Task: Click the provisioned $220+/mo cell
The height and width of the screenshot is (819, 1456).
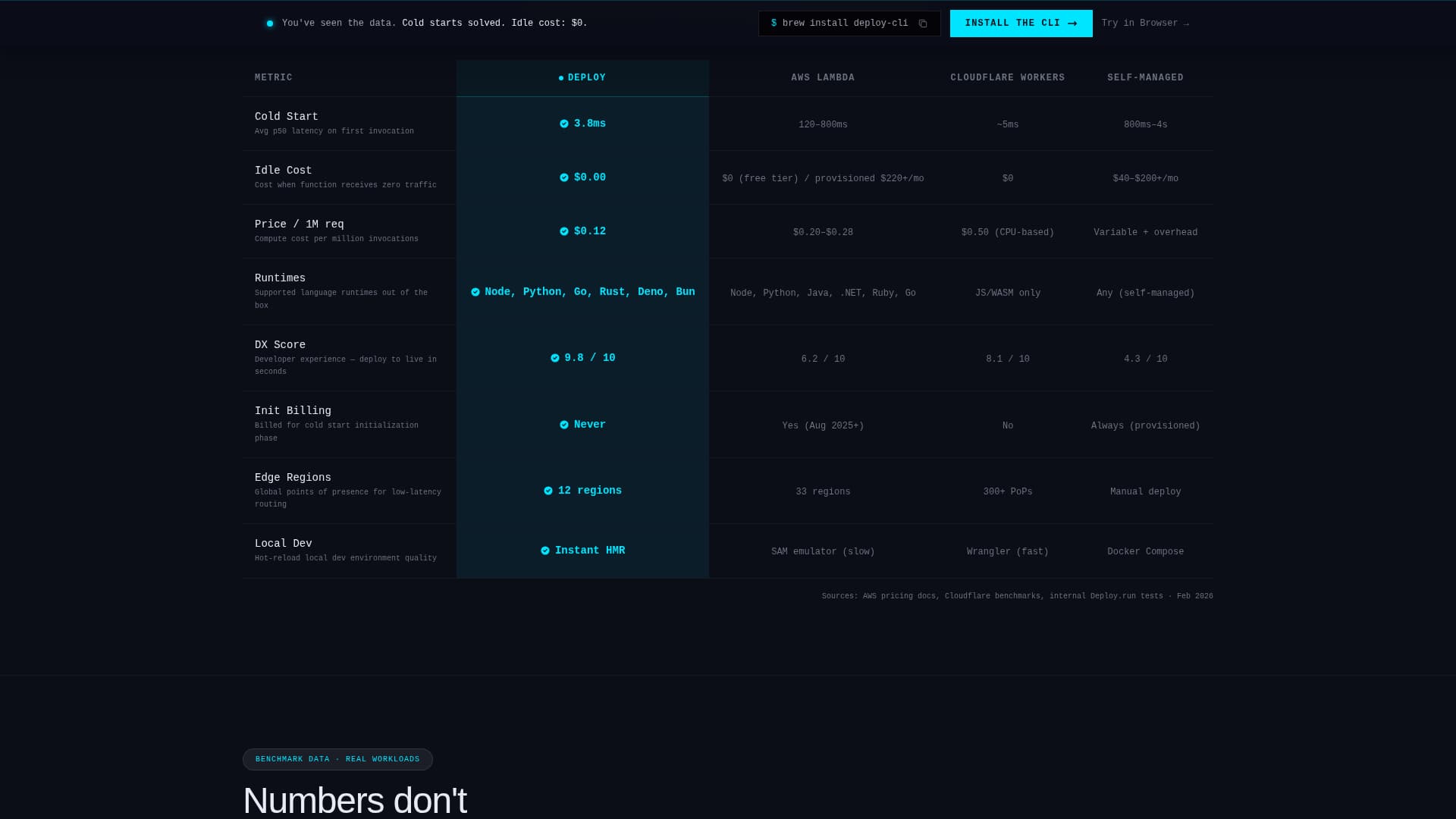Action: pyautogui.click(x=823, y=179)
